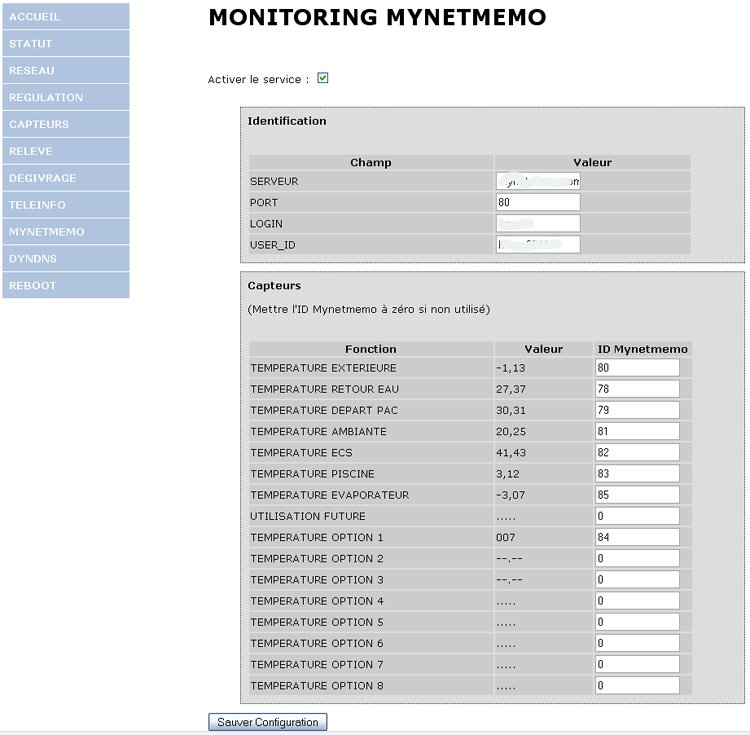Edit ID field for TEMPERATURE OPTION 3
This screenshot has height=735, width=750.
[637, 580]
